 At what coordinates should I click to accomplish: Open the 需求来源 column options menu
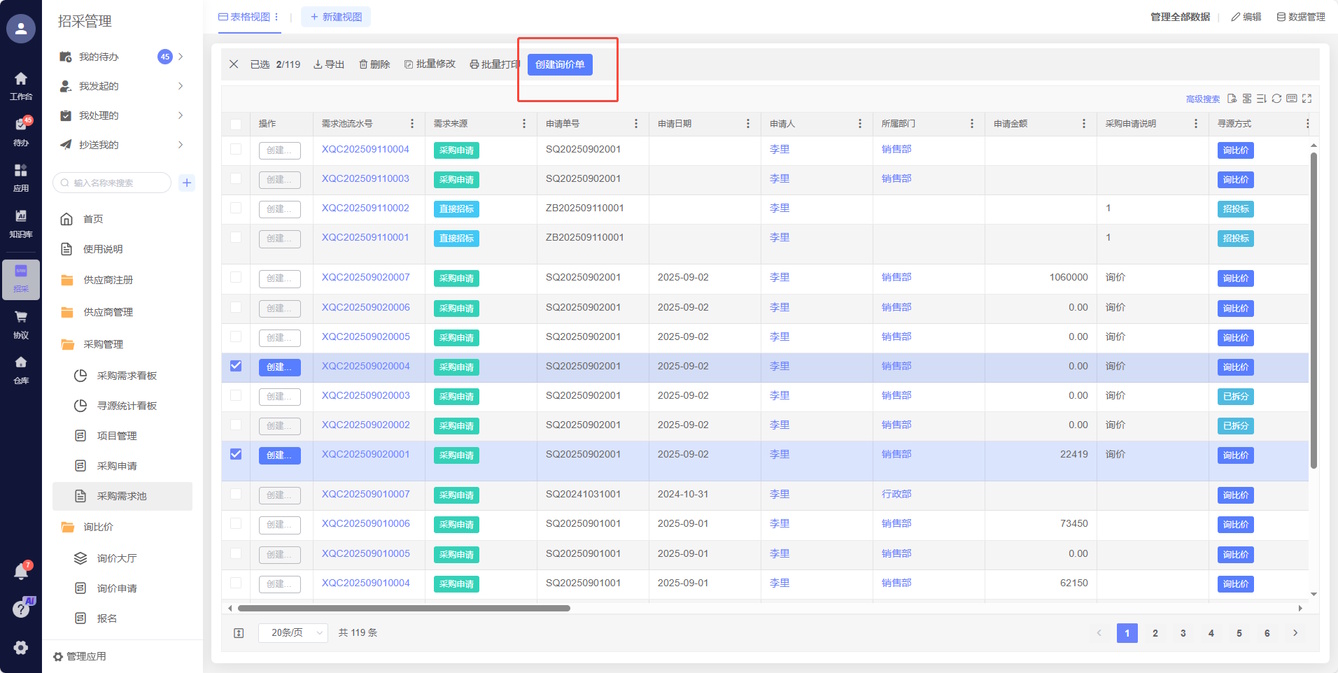click(524, 124)
